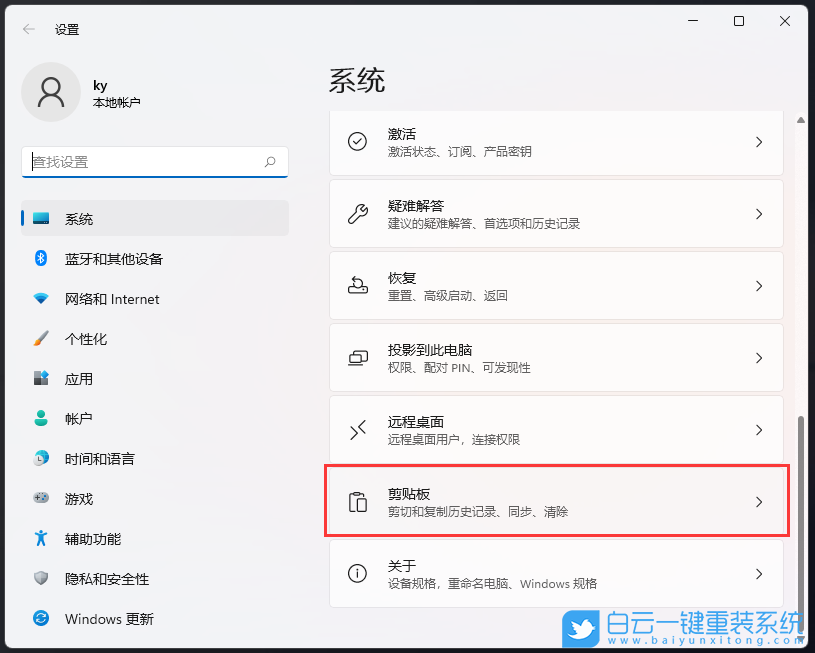815x653 pixels.
Task: Select the clock icon for 时间和语言
Action: click(40, 458)
